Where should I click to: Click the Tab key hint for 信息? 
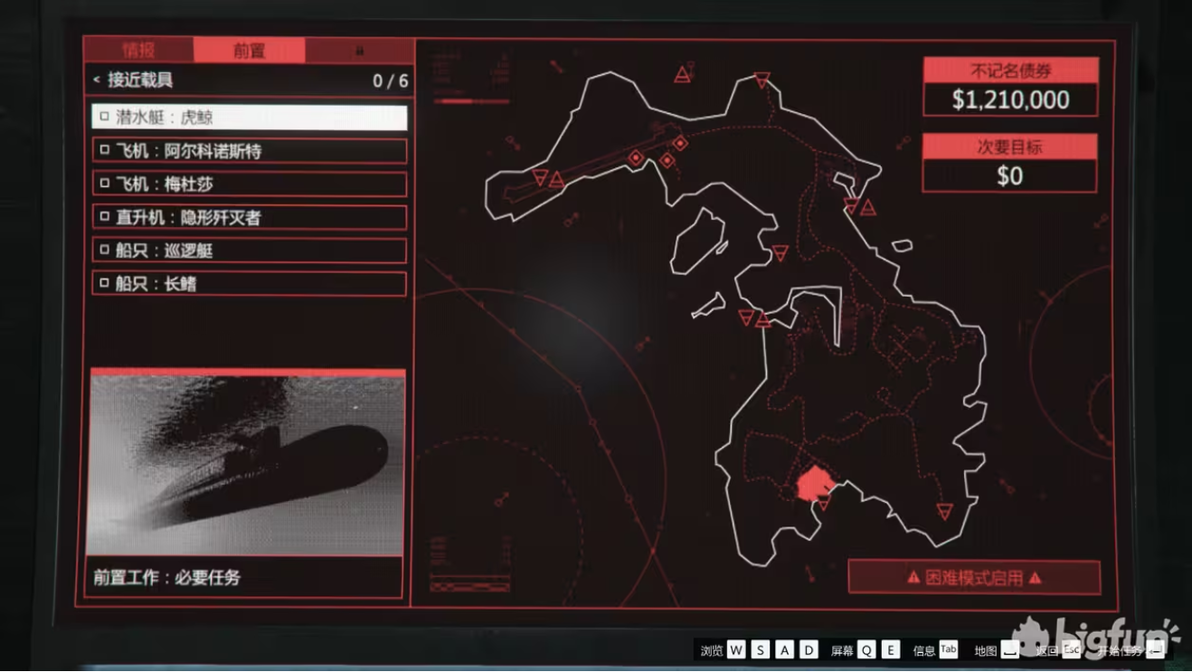pos(949,649)
